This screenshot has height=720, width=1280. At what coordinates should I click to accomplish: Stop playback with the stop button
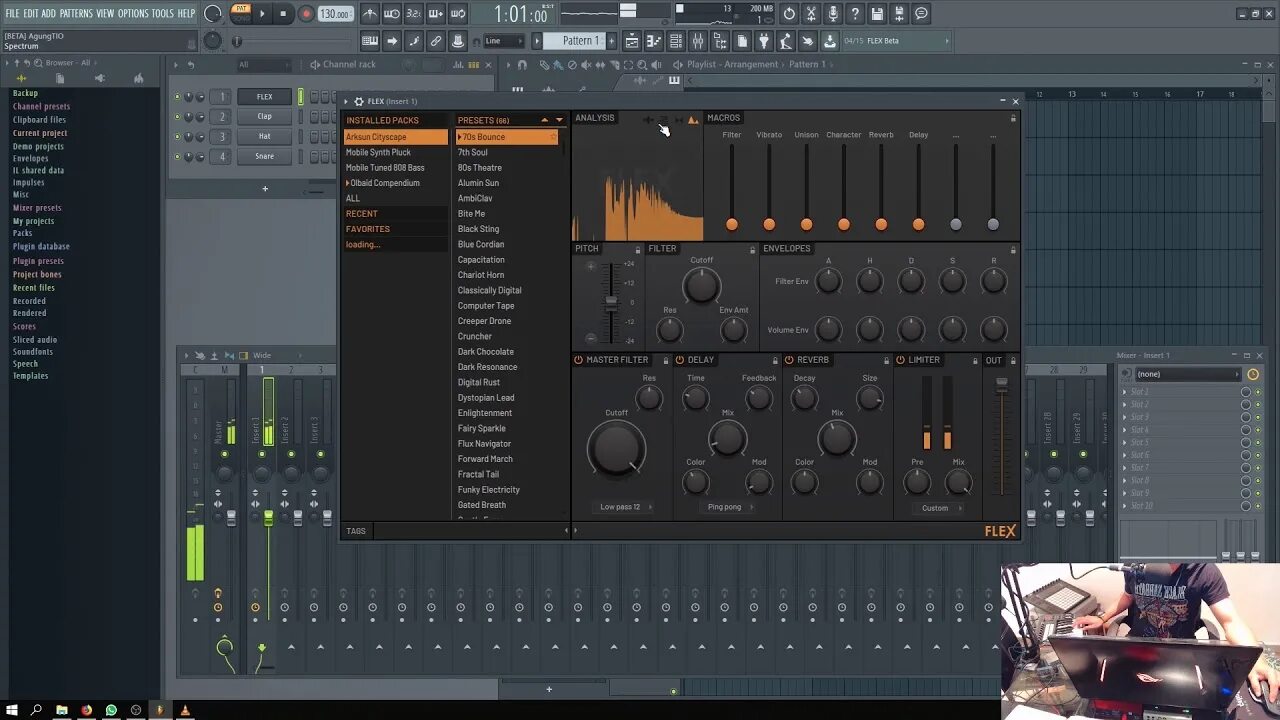point(283,14)
